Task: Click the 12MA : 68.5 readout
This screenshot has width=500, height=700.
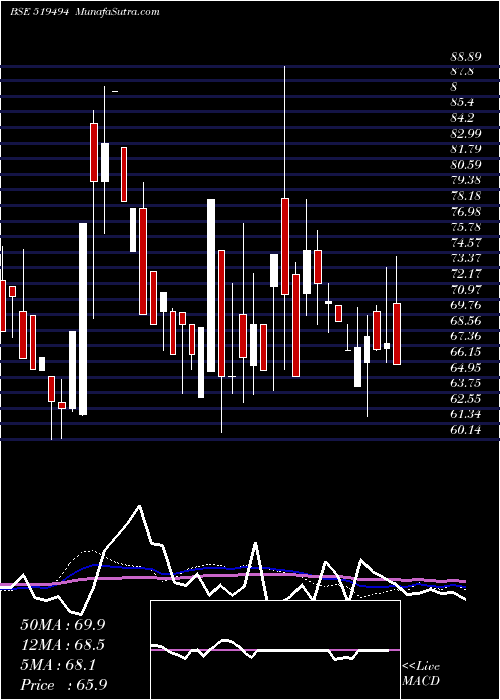Action: [62, 645]
